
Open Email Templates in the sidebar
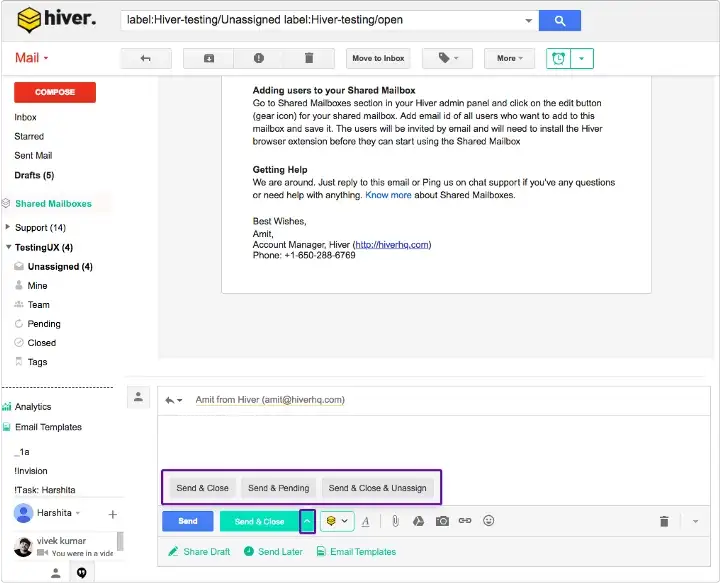48,427
